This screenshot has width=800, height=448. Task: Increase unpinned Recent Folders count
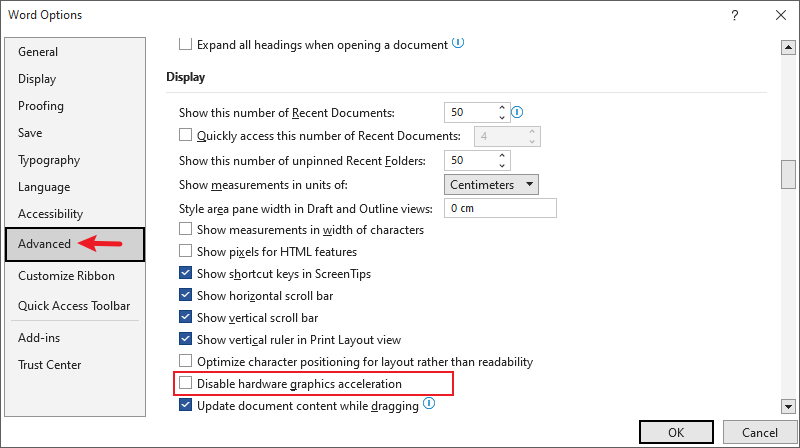[502, 156]
